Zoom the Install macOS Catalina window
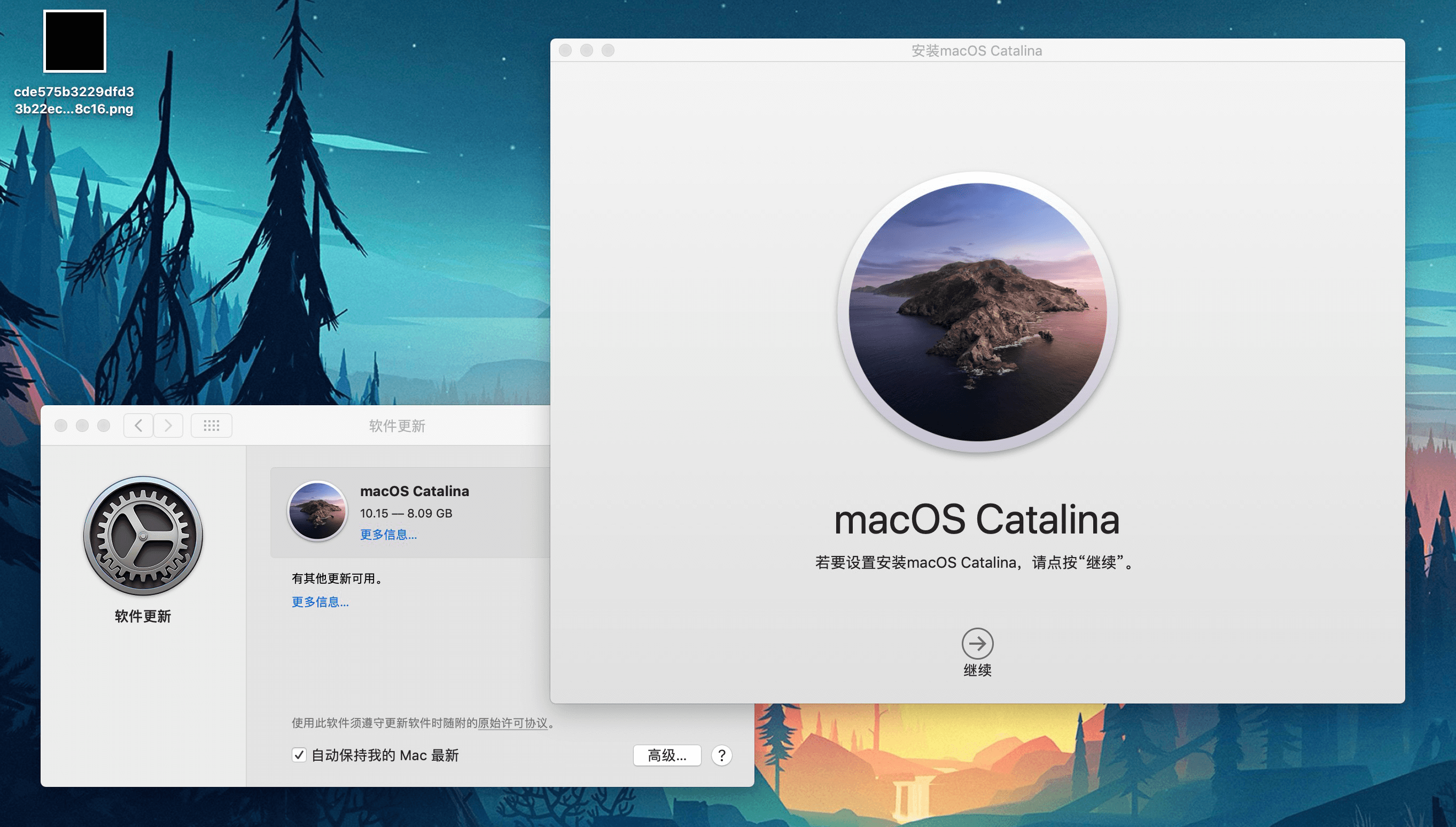Image resolution: width=1456 pixels, height=827 pixels. tap(608, 50)
